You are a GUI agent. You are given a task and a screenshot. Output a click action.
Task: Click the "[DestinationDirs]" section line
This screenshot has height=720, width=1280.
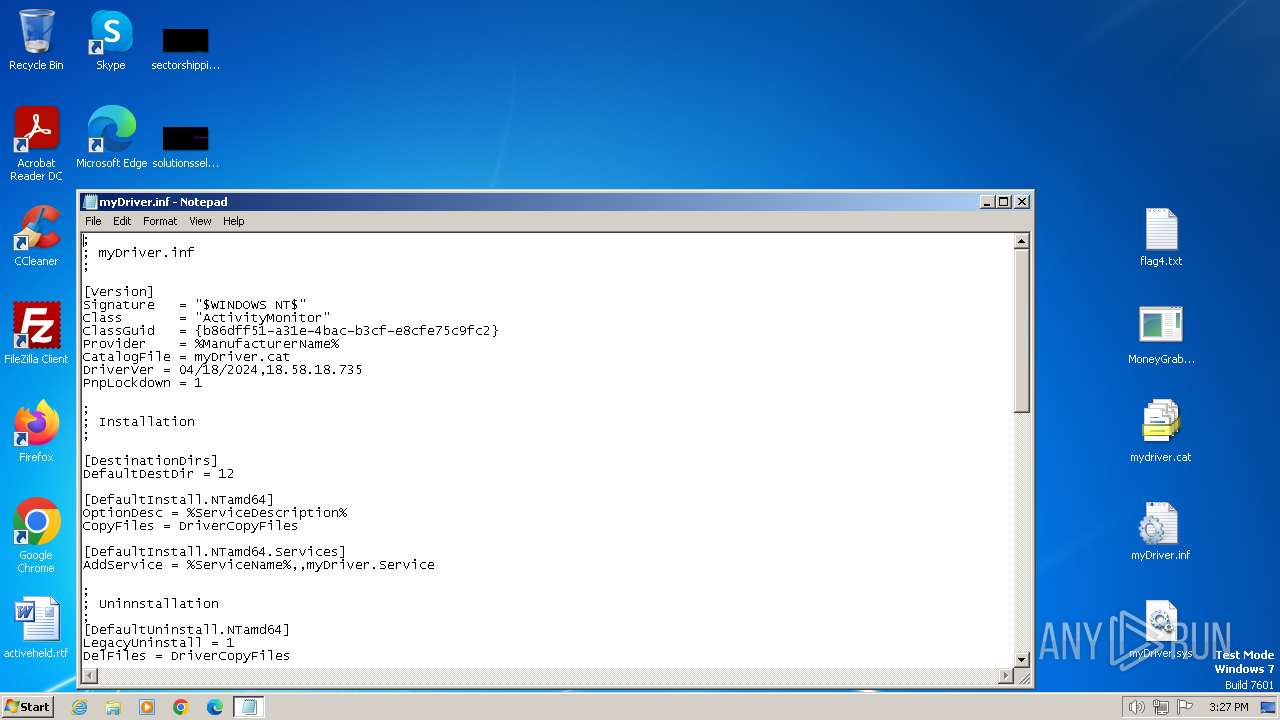[x=150, y=461]
